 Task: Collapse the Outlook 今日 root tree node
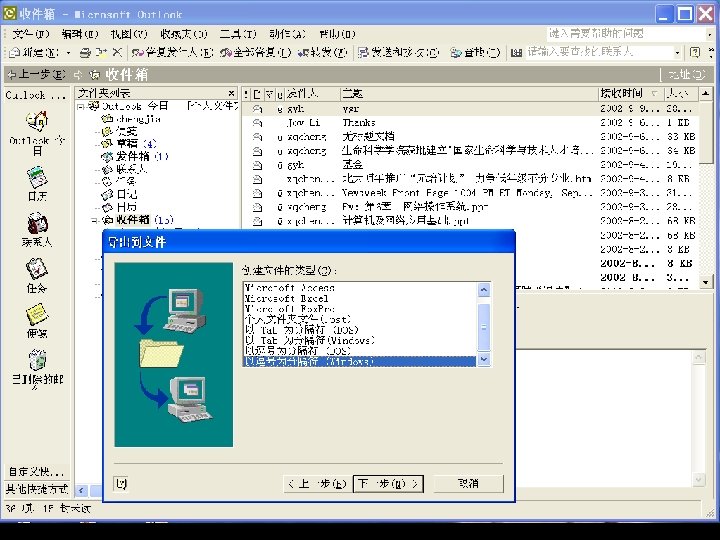[x=81, y=107]
